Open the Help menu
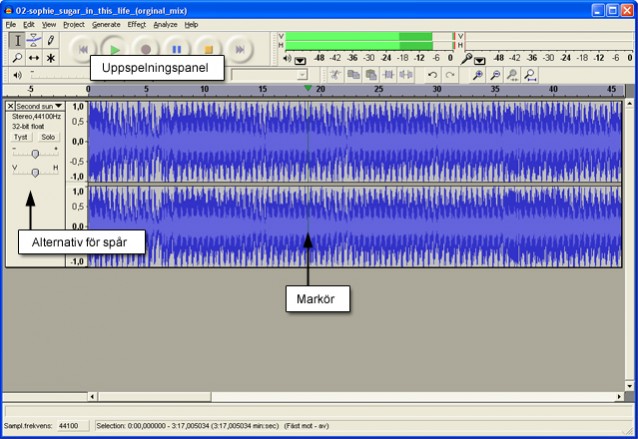 pos(191,24)
